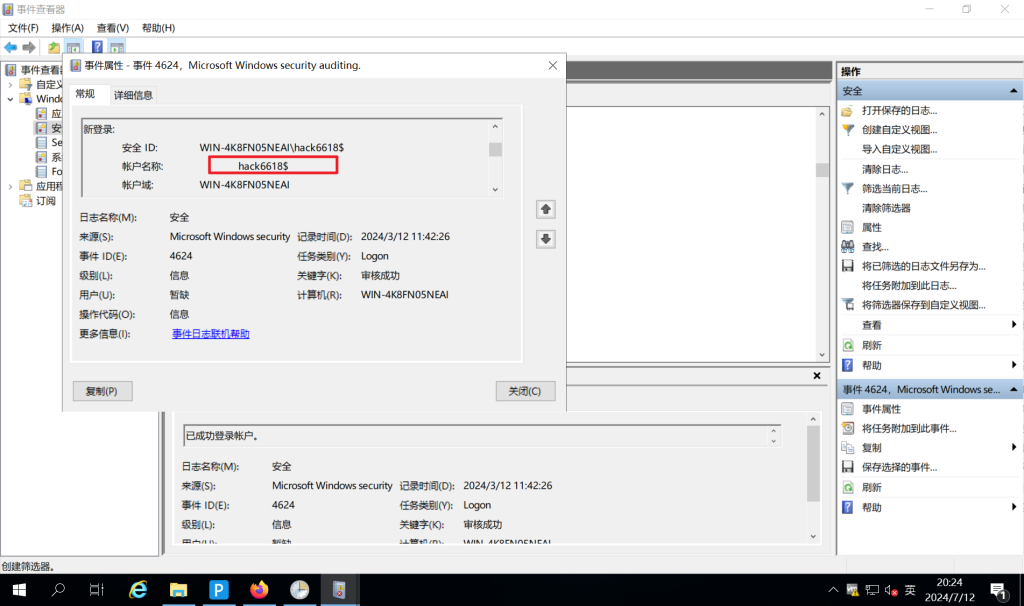Viewport: 1024px width, 606px height.
Task: Collapse the Security actions section header
Action: (1015, 91)
